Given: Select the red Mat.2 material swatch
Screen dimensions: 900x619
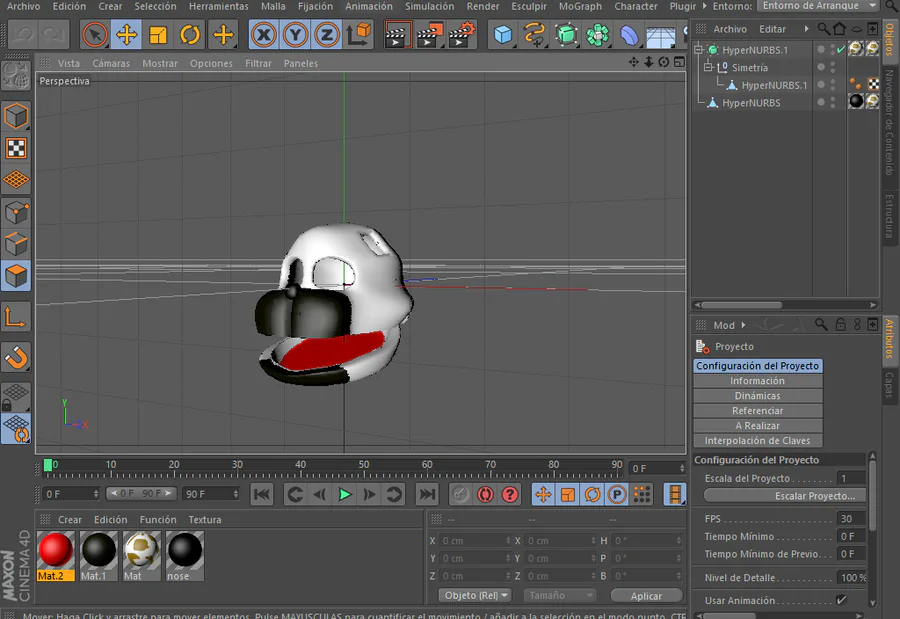Looking at the screenshot, I should pyautogui.click(x=55, y=551).
